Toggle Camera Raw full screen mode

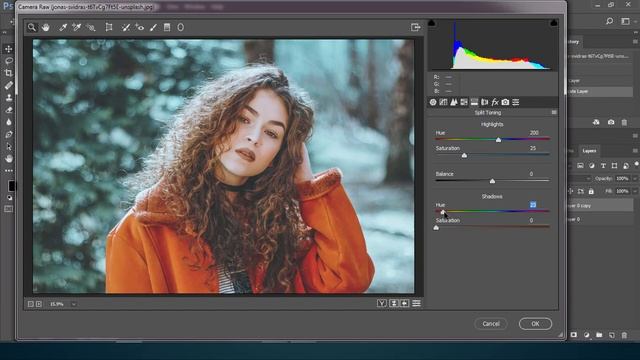click(416, 27)
